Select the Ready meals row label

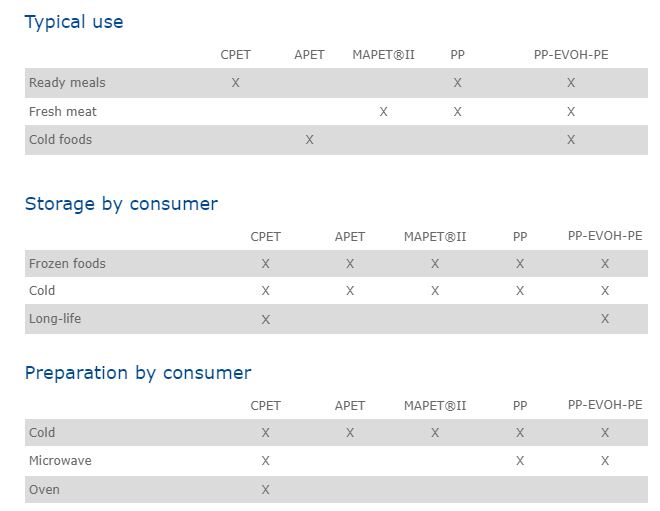tap(67, 83)
